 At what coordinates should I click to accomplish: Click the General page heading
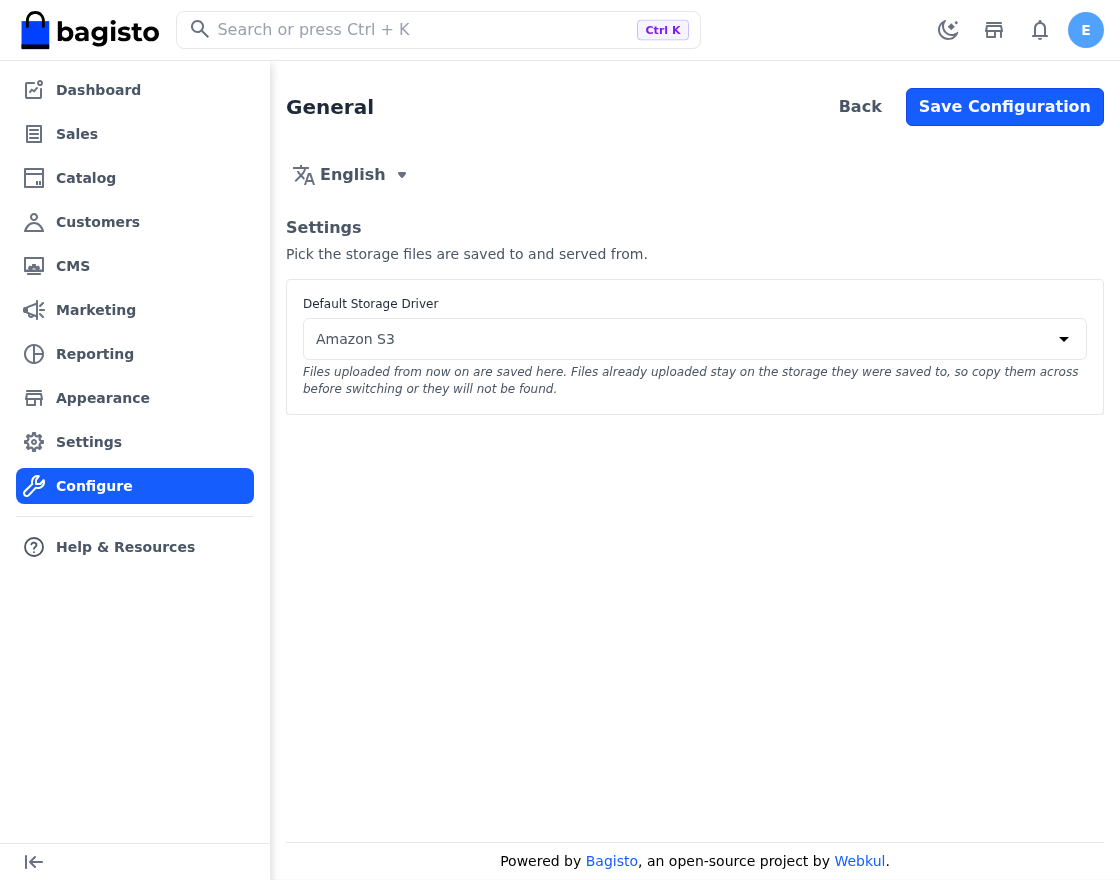click(x=330, y=107)
